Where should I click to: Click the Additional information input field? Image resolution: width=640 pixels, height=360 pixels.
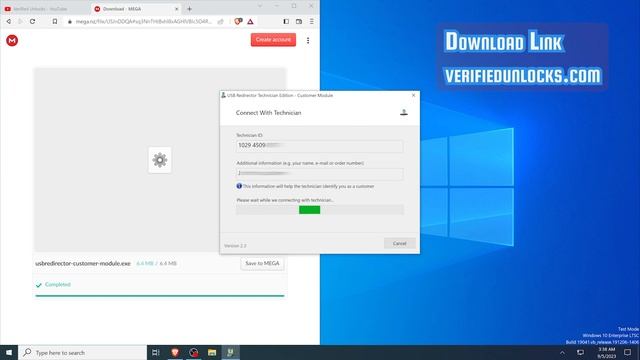click(320, 173)
